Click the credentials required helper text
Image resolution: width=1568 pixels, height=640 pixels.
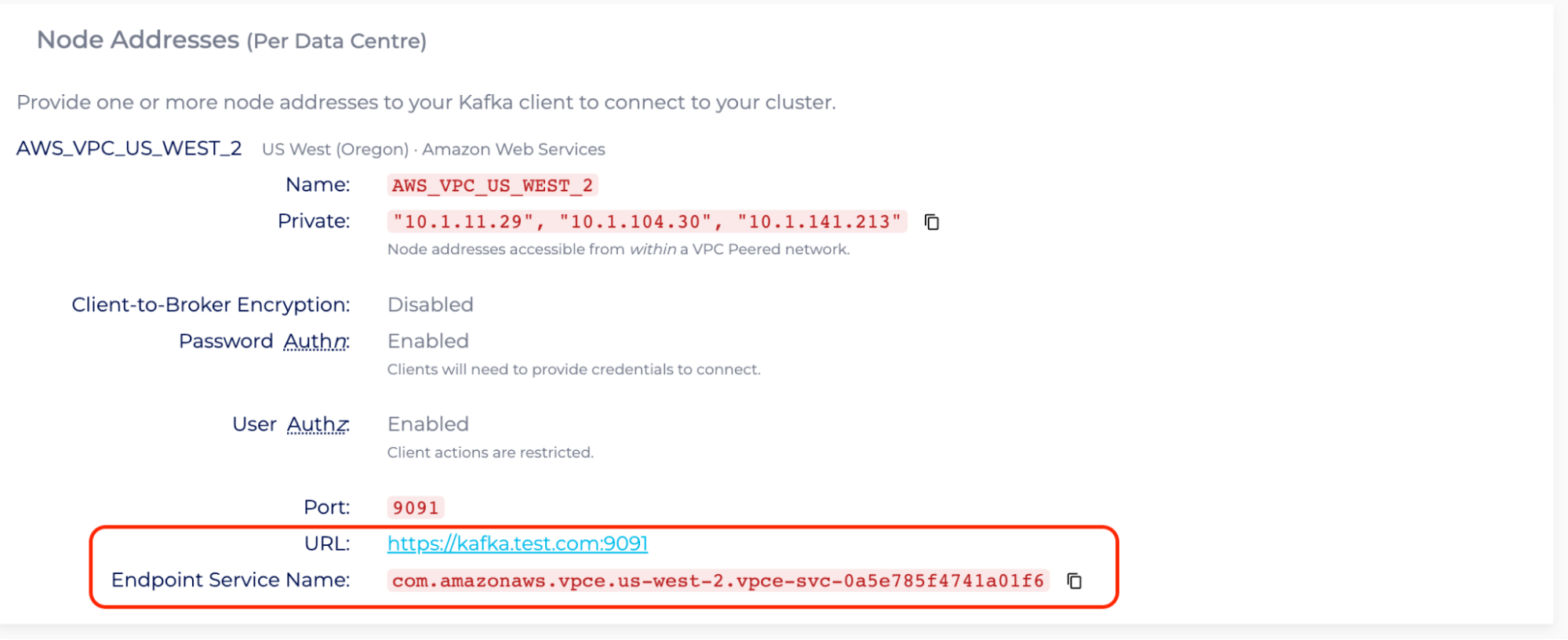coord(573,369)
